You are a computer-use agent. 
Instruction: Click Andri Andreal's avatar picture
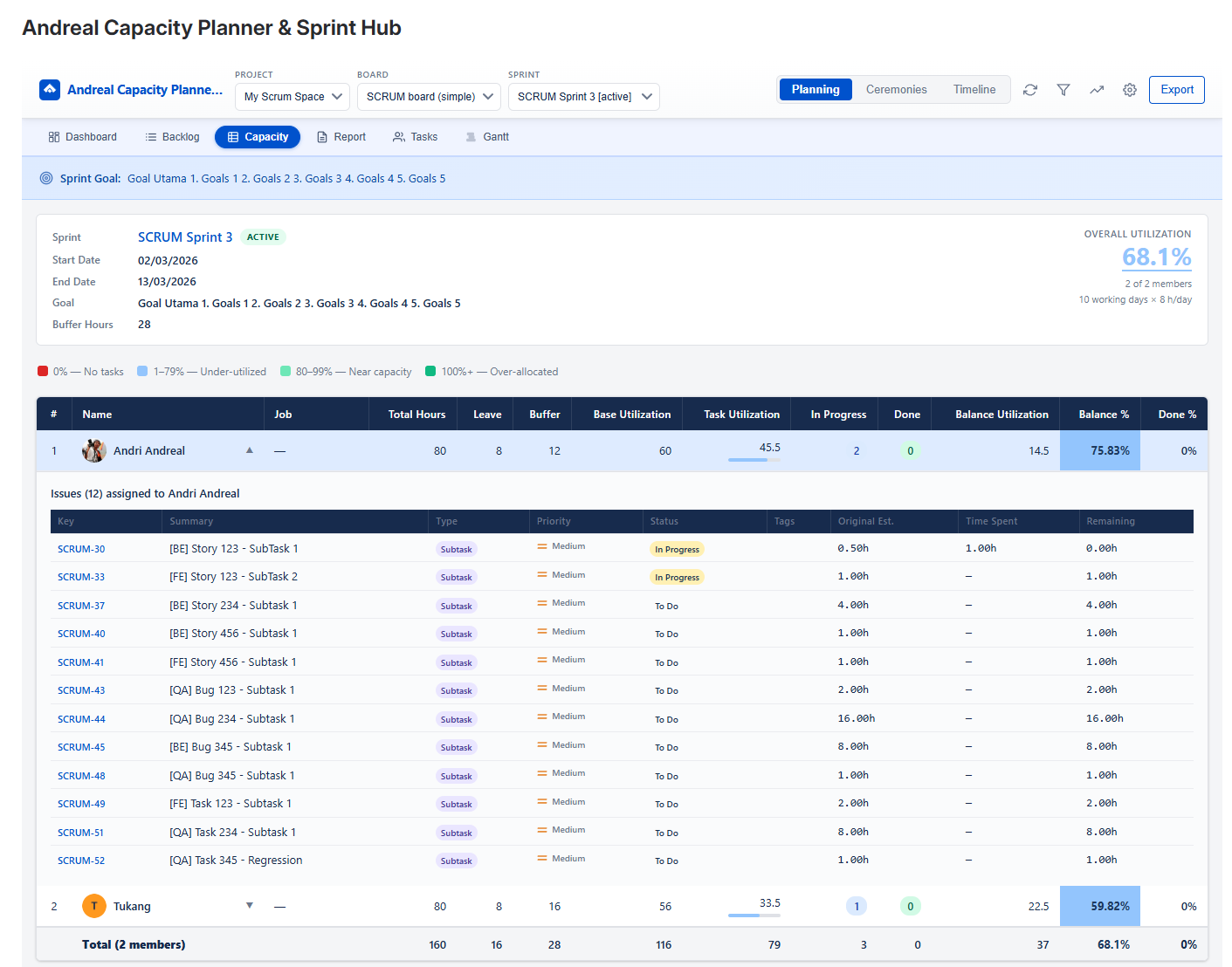pos(94,451)
